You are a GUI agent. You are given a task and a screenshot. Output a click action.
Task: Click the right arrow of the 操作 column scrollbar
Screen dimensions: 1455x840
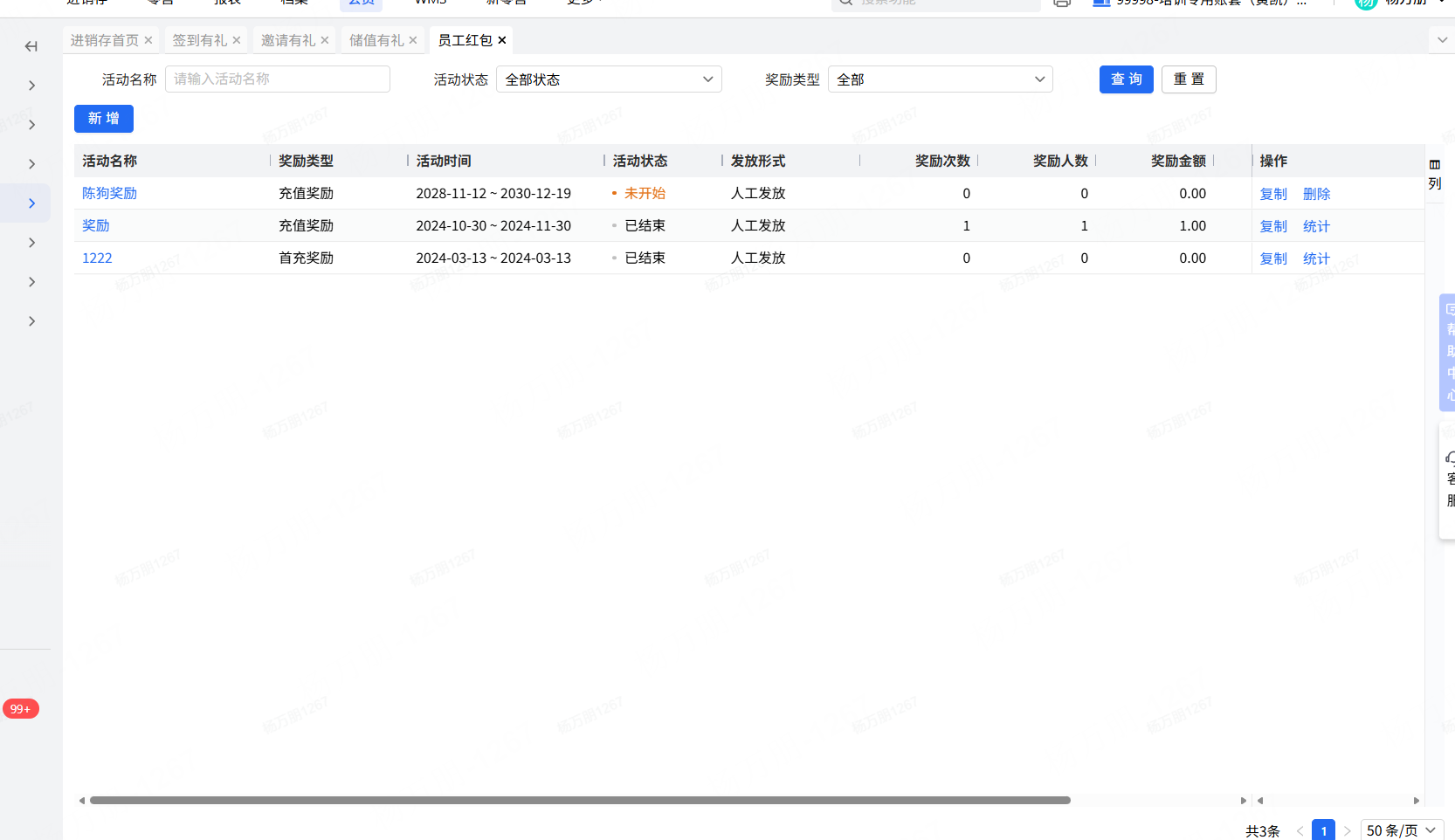pos(1417,801)
